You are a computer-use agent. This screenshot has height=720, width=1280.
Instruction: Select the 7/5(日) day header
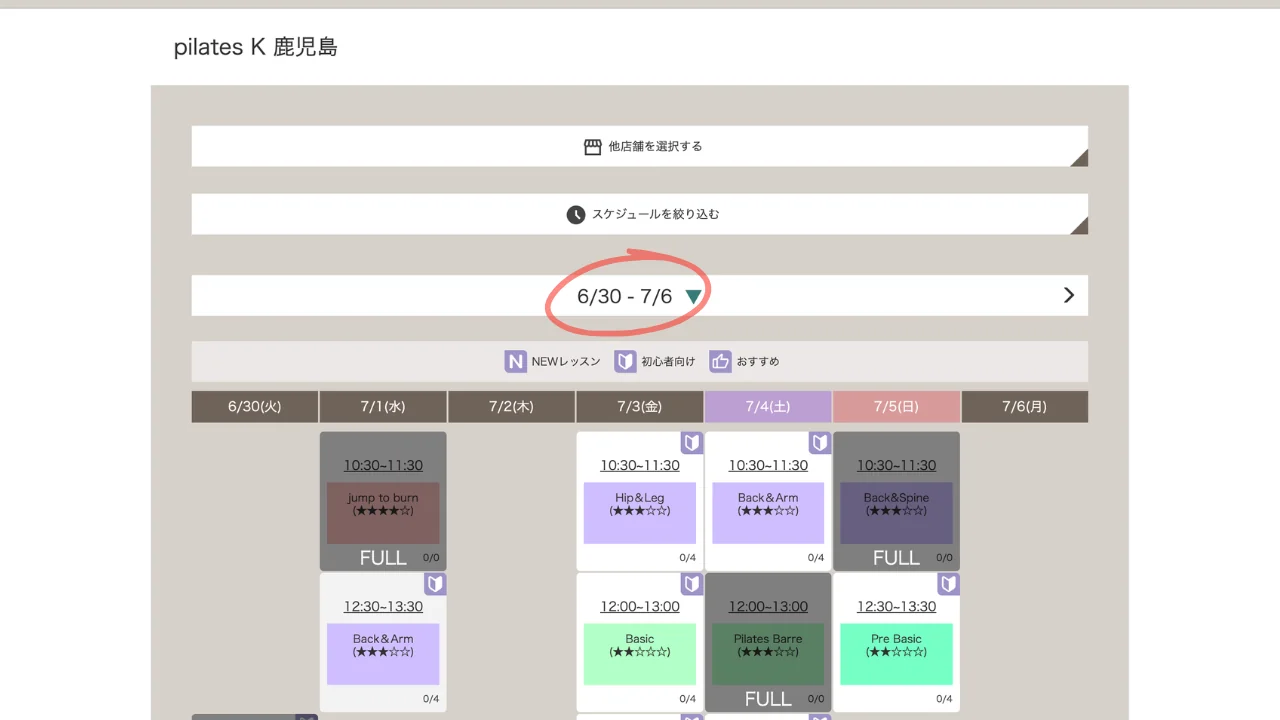point(896,406)
